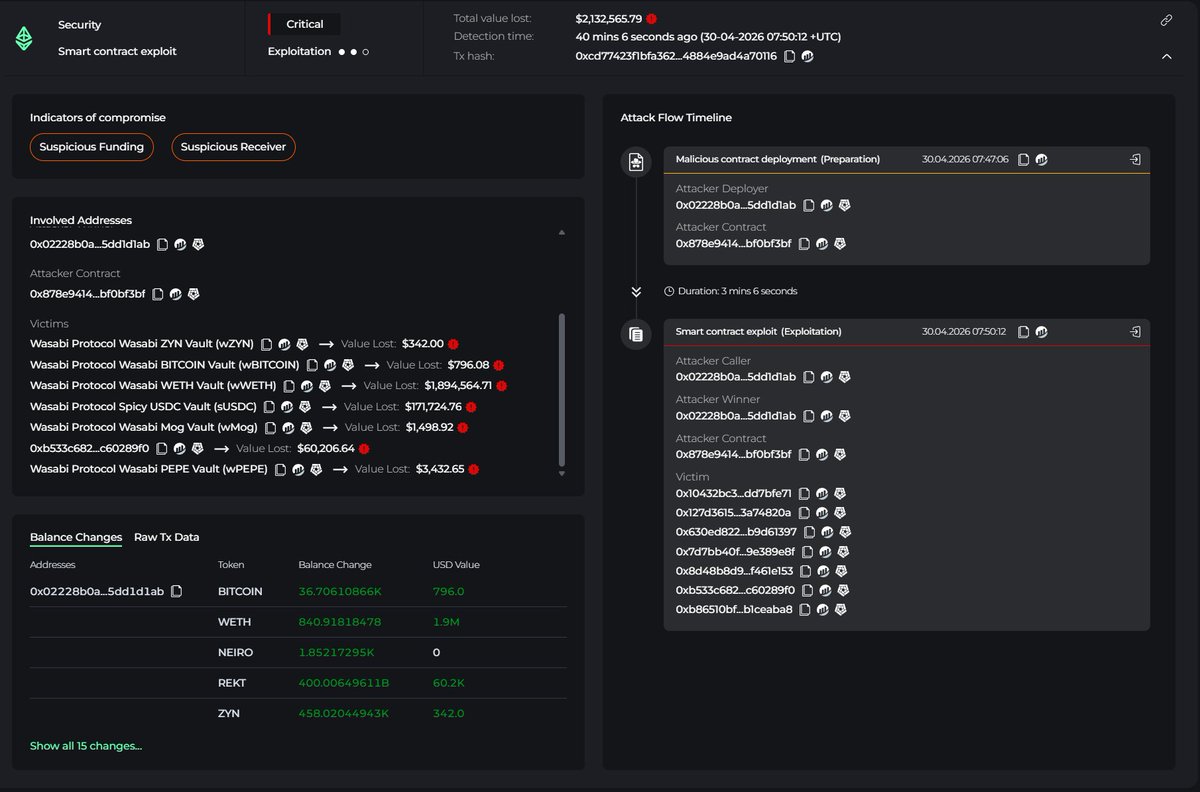The image size is (1200, 792).
Task: Open the Smart contract exploit step details
Action: [1135, 331]
